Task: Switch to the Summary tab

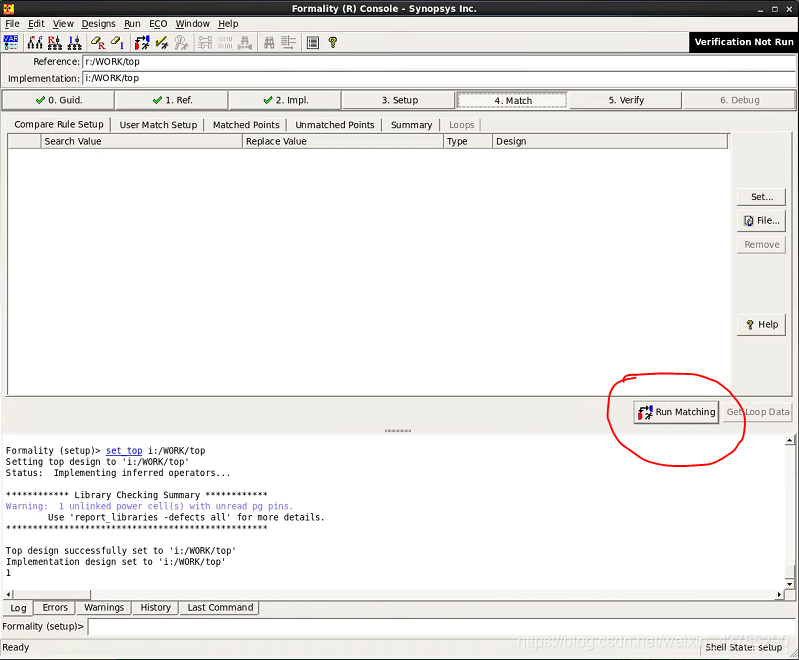Action: click(x=411, y=125)
